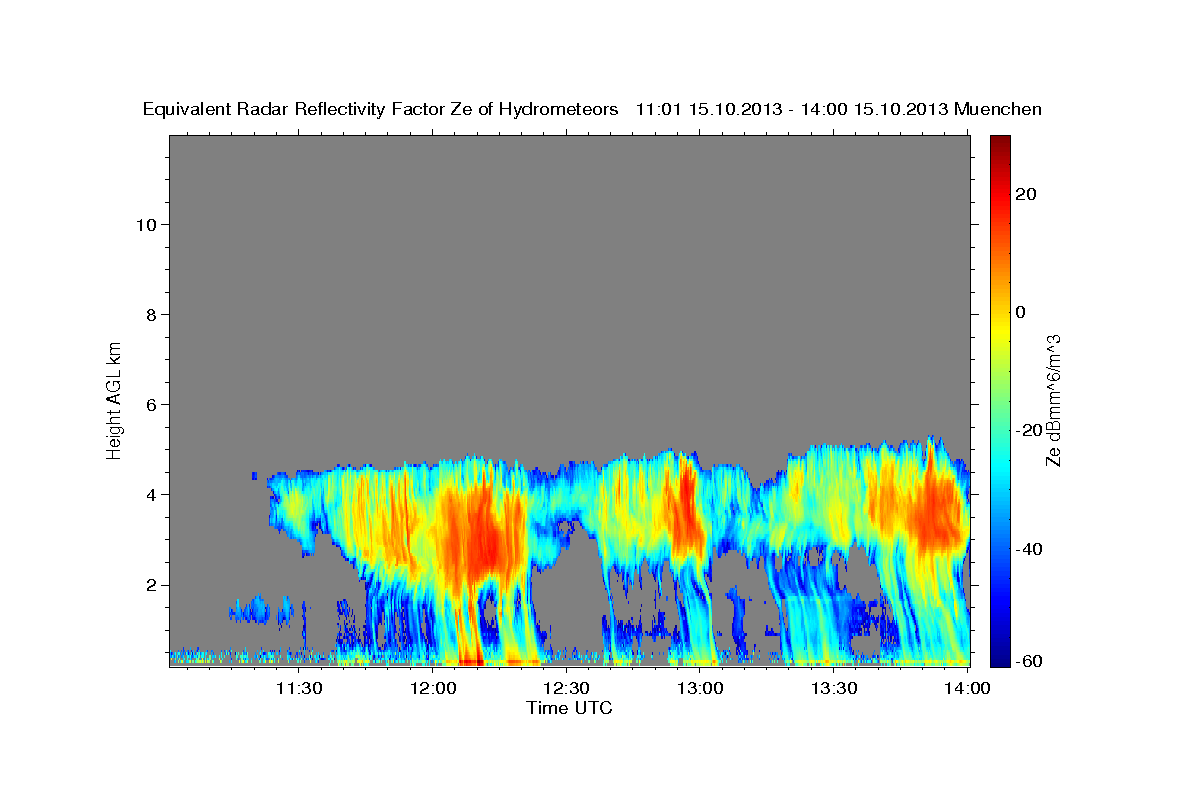
Task: Click the colorbar value -60
Action: [x=1030, y=660]
